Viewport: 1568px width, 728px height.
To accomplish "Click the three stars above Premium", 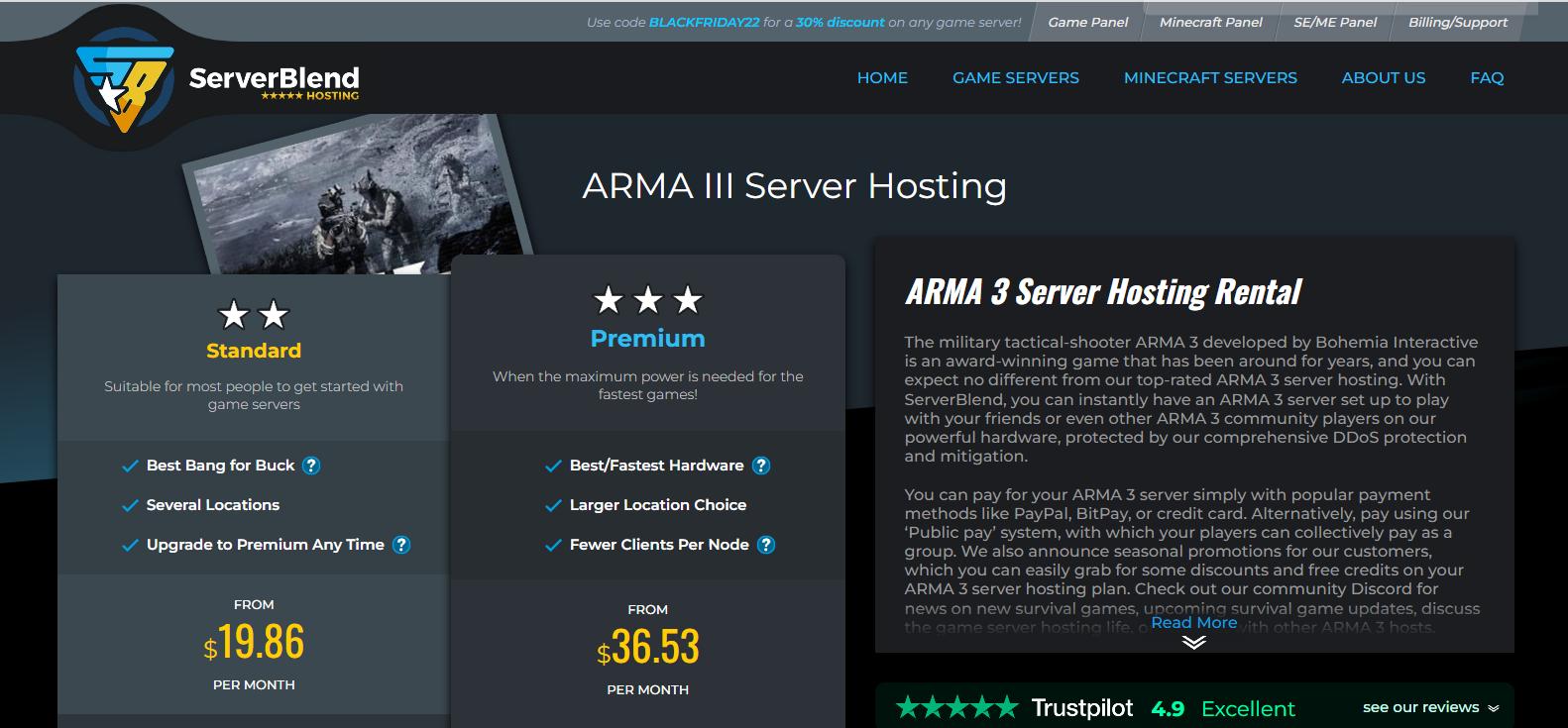I will (x=648, y=299).
